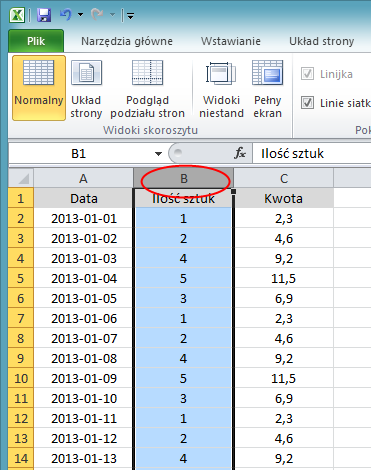Undo the last action

coord(66,15)
